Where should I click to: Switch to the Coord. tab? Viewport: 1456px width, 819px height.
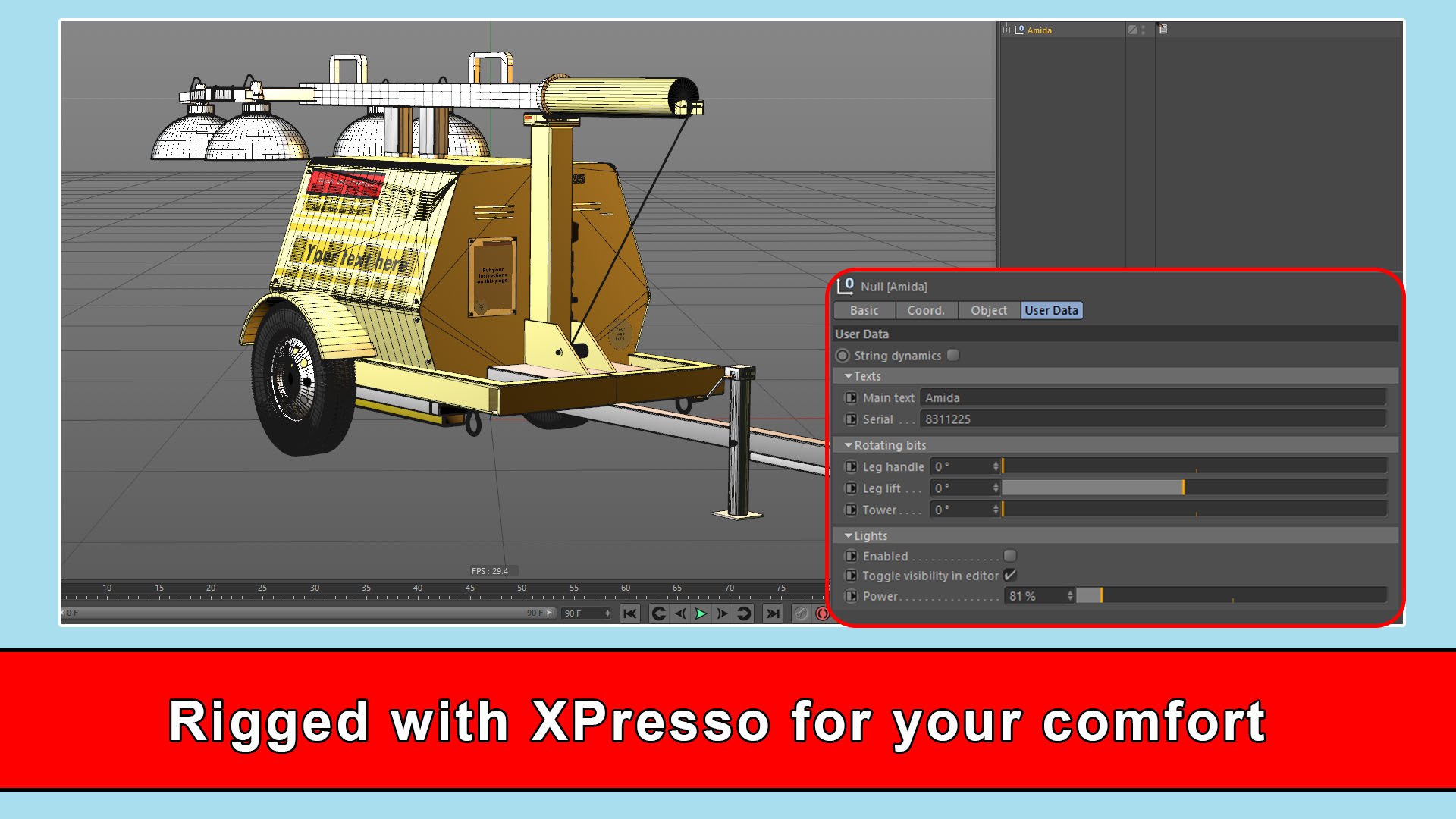point(926,310)
